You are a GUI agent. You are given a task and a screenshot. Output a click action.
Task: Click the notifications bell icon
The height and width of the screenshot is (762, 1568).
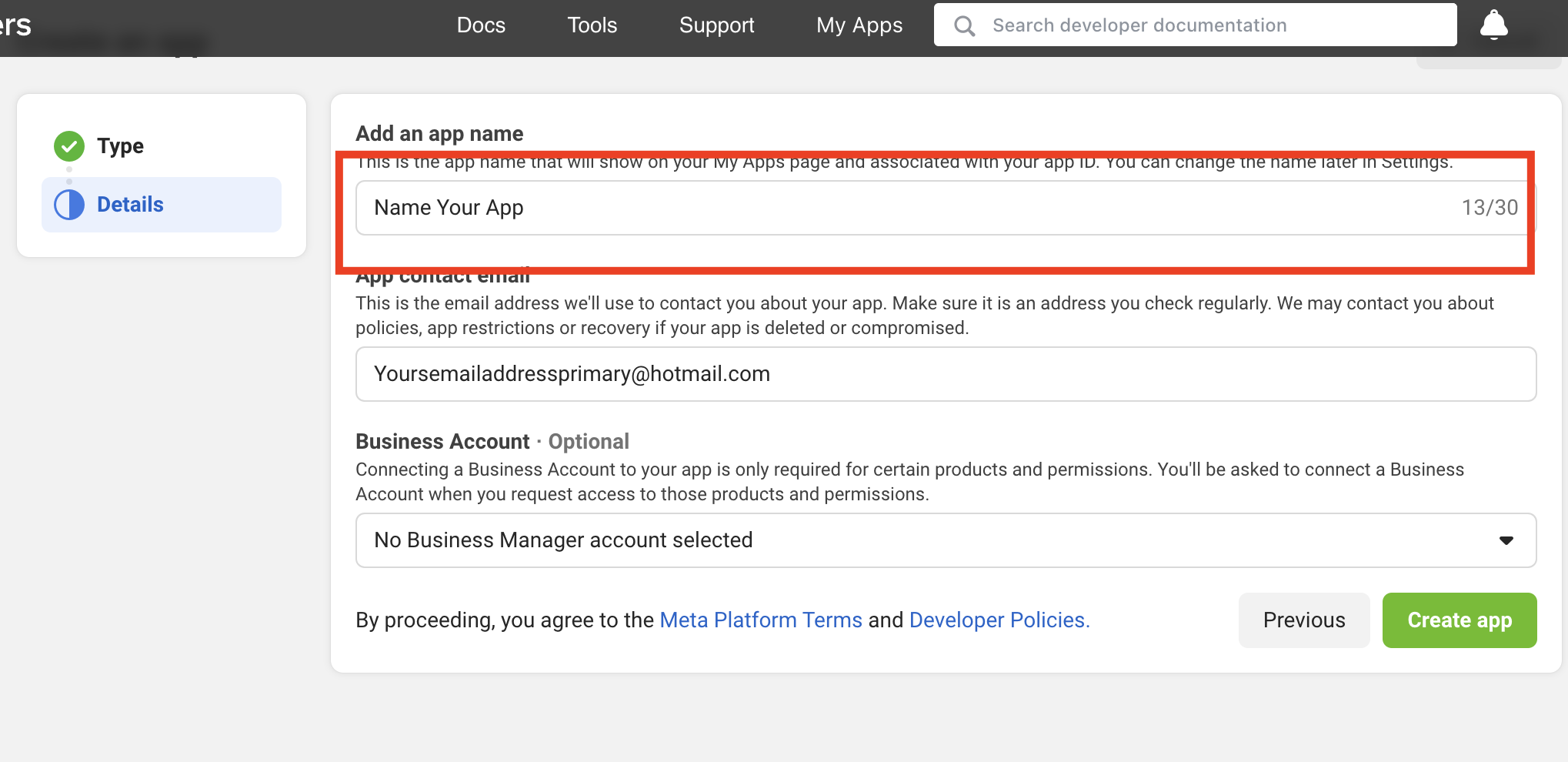1493,25
